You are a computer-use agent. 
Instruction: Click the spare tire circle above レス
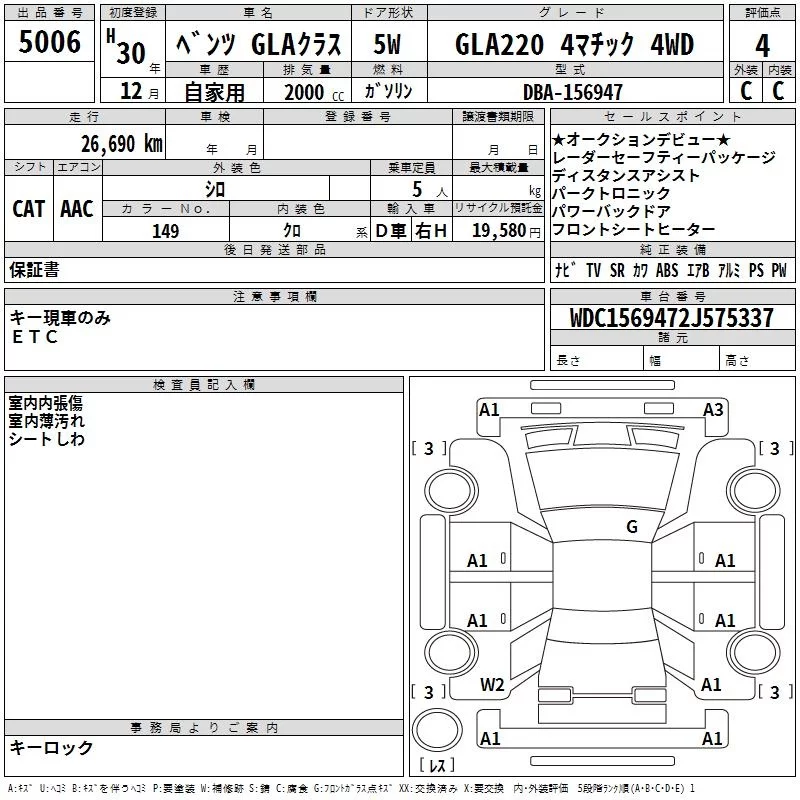pyautogui.click(x=437, y=730)
